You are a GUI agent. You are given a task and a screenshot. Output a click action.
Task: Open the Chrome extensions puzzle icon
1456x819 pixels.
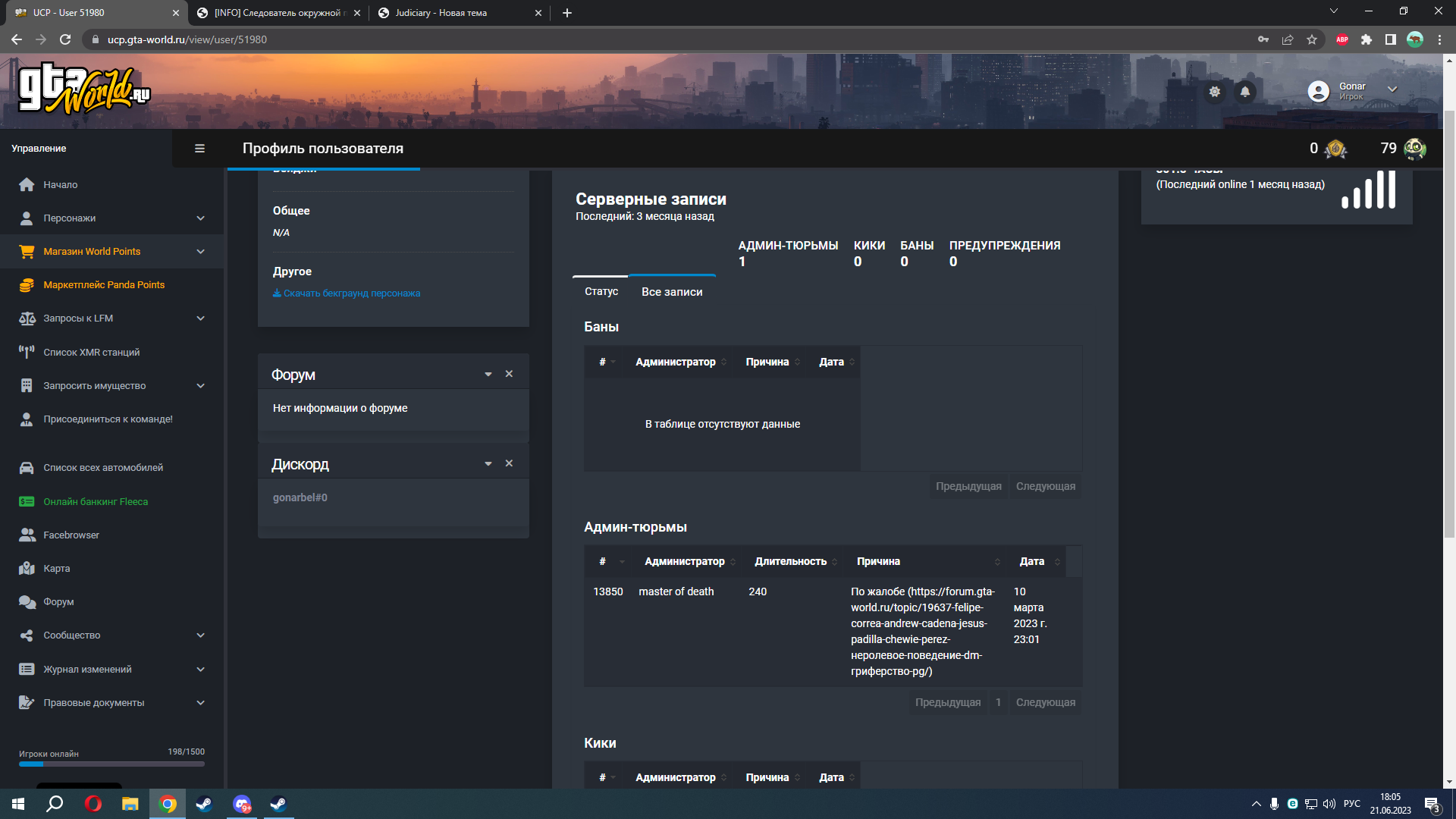(1367, 39)
